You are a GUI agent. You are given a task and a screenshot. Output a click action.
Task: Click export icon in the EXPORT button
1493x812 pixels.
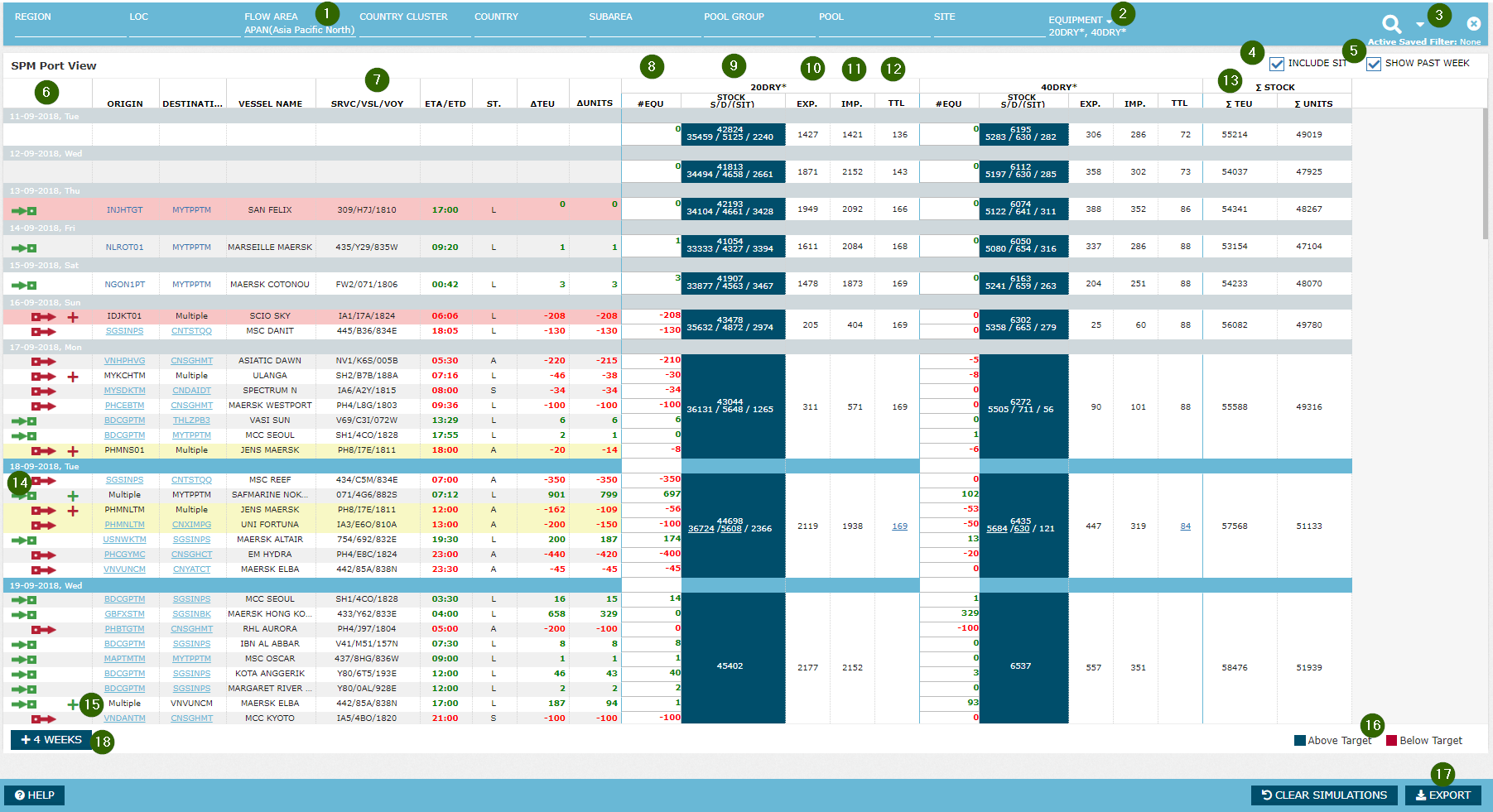click(1420, 795)
